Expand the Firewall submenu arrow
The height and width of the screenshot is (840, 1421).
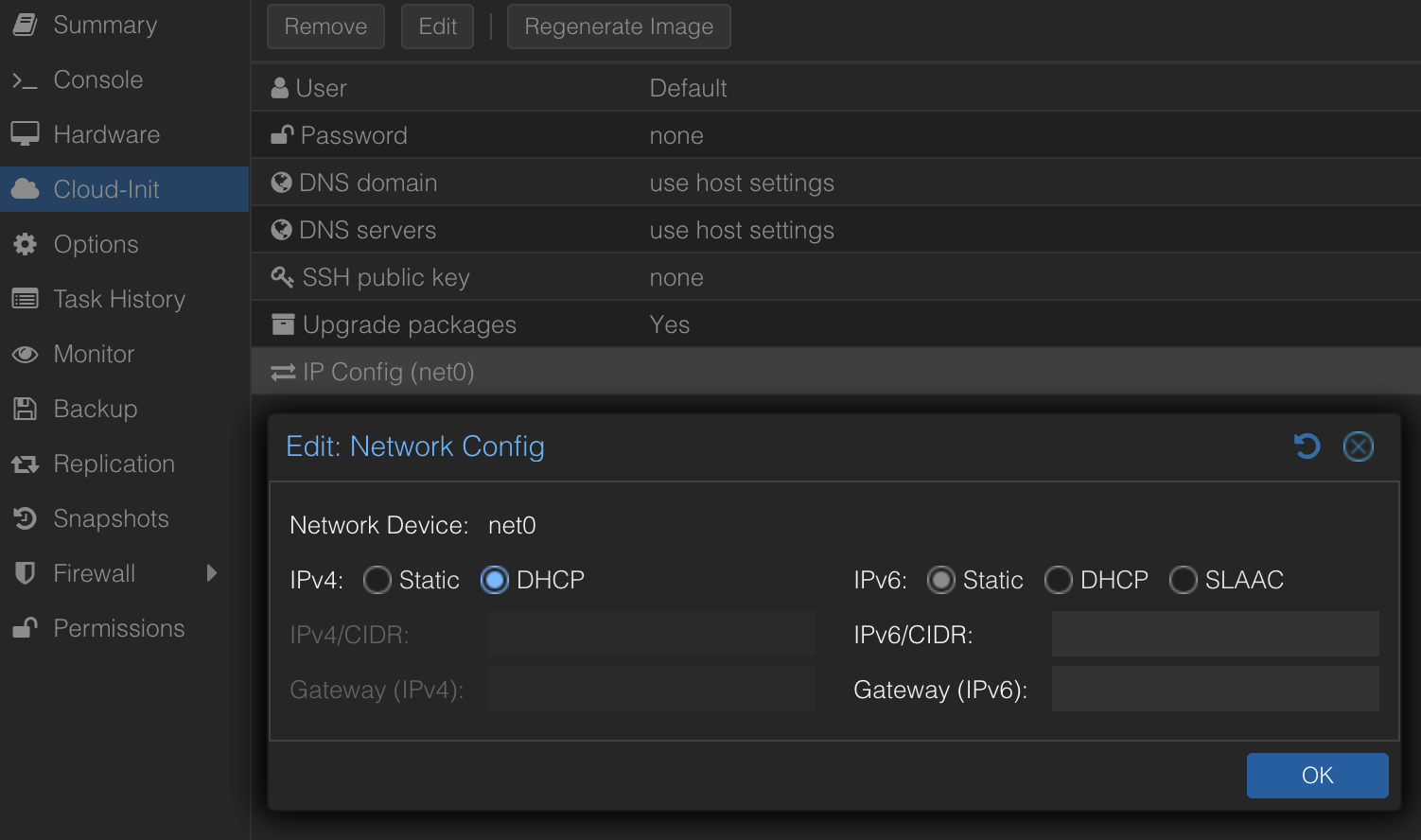pyautogui.click(x=211, y=573)
